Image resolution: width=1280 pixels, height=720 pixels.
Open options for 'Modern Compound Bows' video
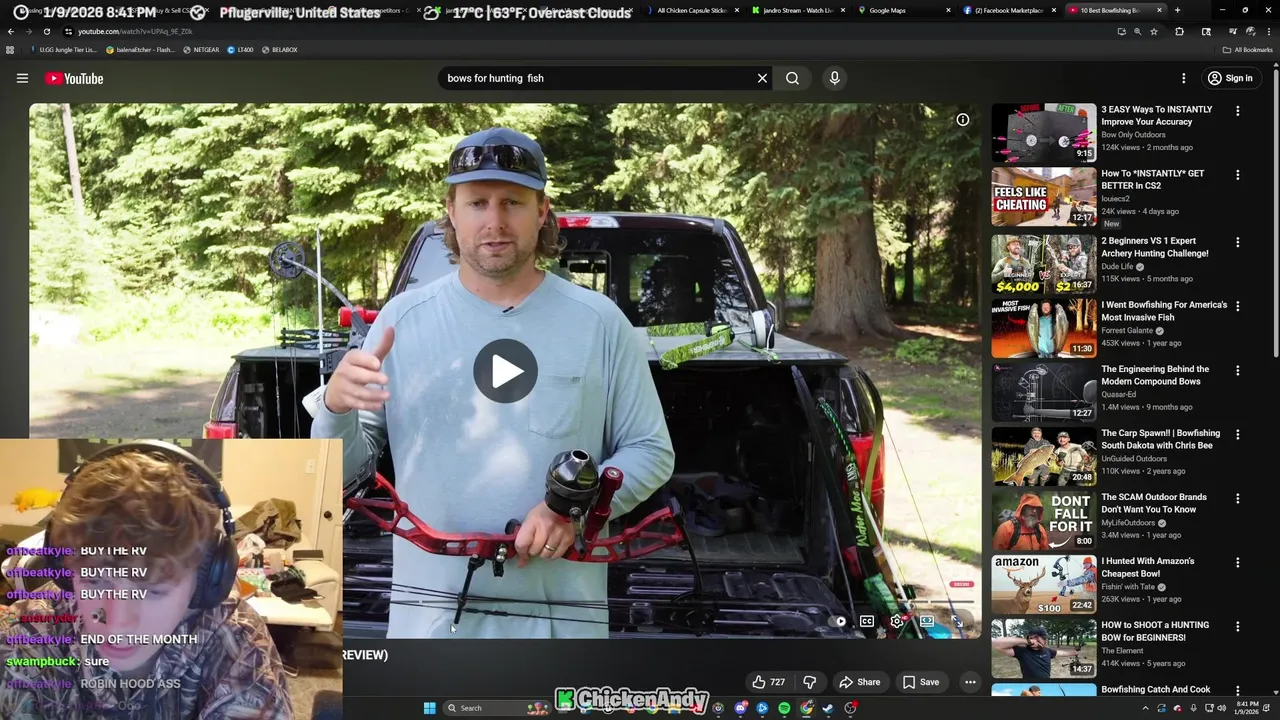pos(1237,370)
